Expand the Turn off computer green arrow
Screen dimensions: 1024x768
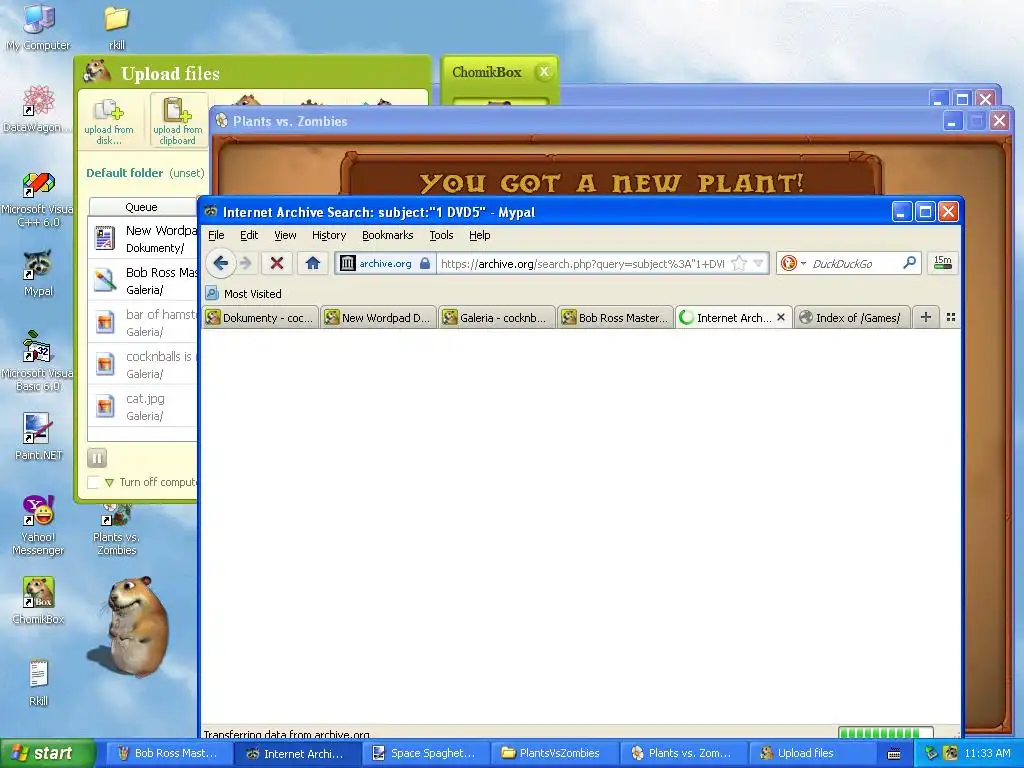pyautogui.click(x=109, y=483)
